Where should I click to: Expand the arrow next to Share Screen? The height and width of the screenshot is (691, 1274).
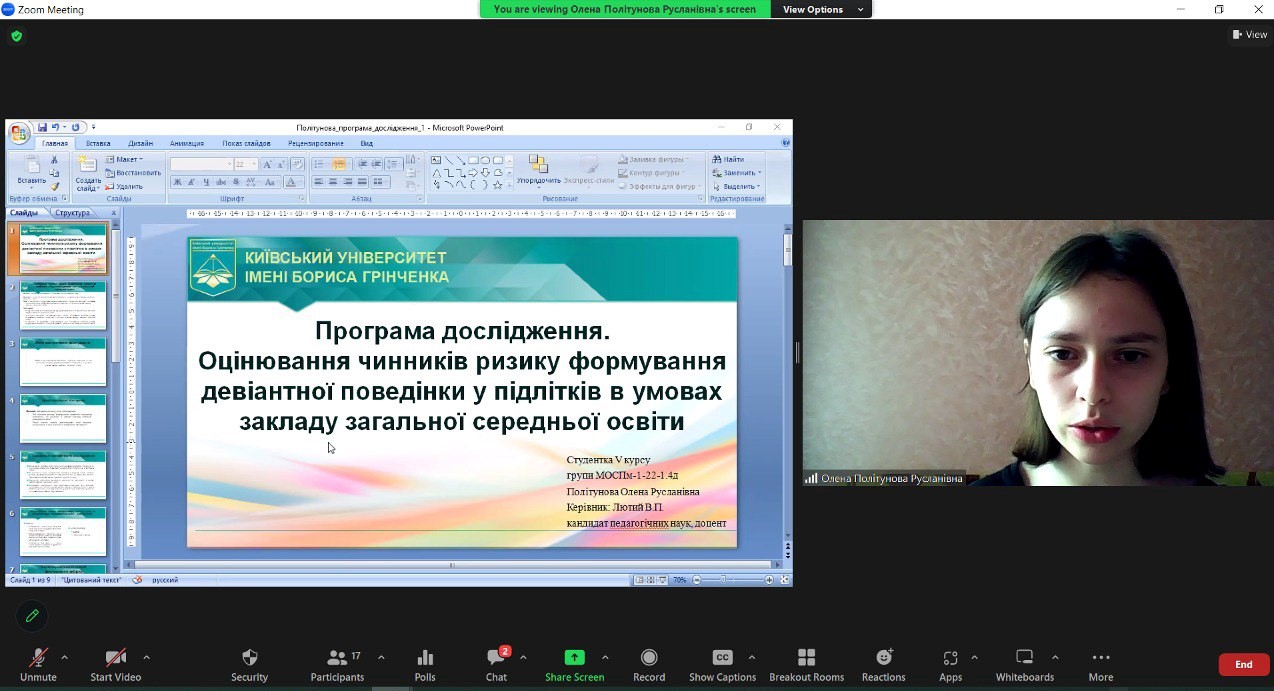pos(605,657)
